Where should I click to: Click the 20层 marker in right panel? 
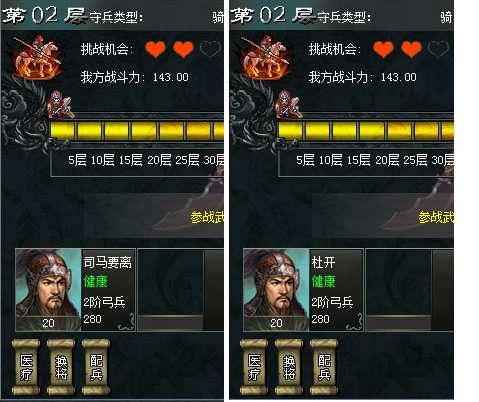[x=387, y=160]
